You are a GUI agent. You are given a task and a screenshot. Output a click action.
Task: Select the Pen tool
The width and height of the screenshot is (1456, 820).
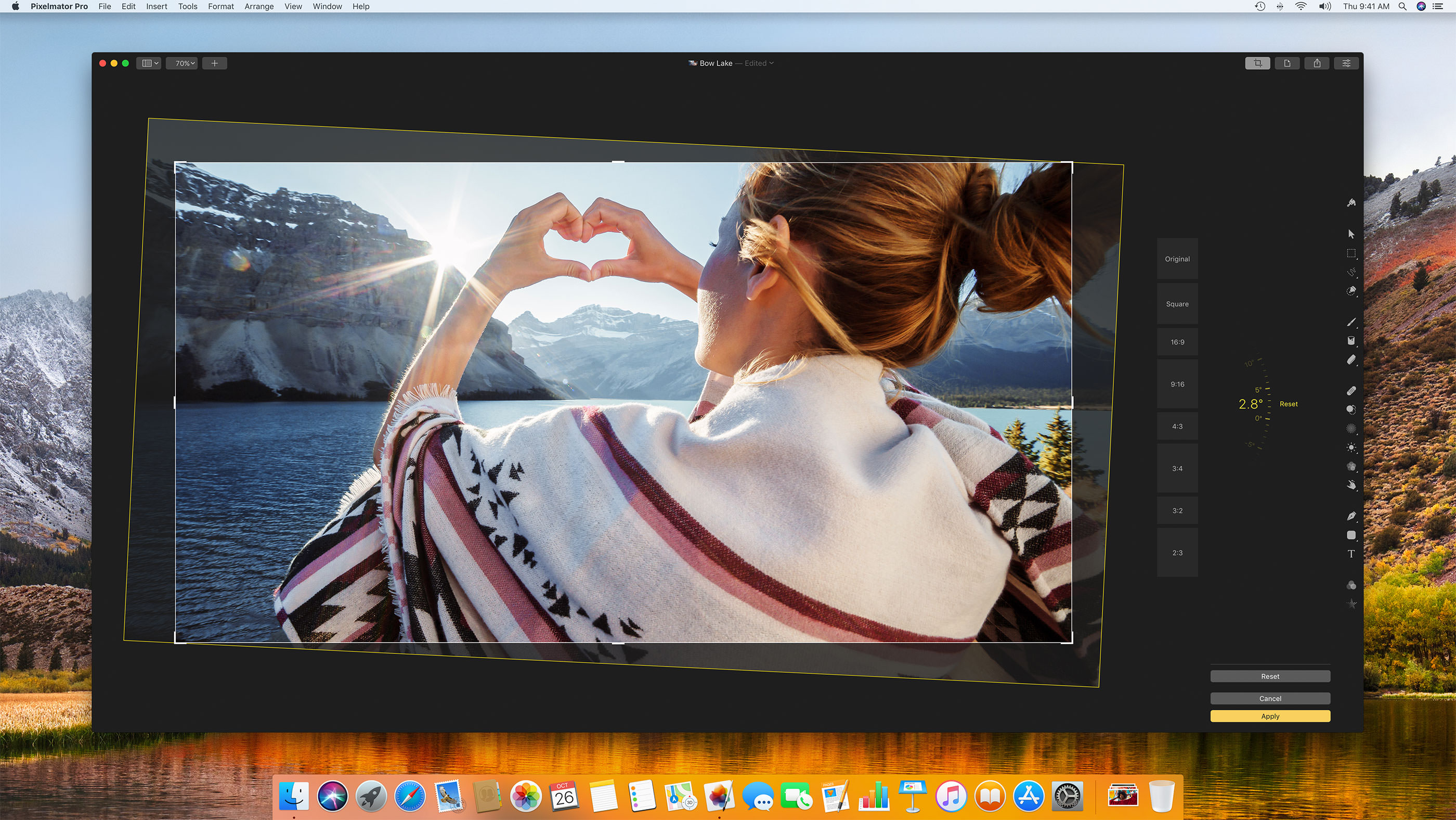click(1351, 516)
